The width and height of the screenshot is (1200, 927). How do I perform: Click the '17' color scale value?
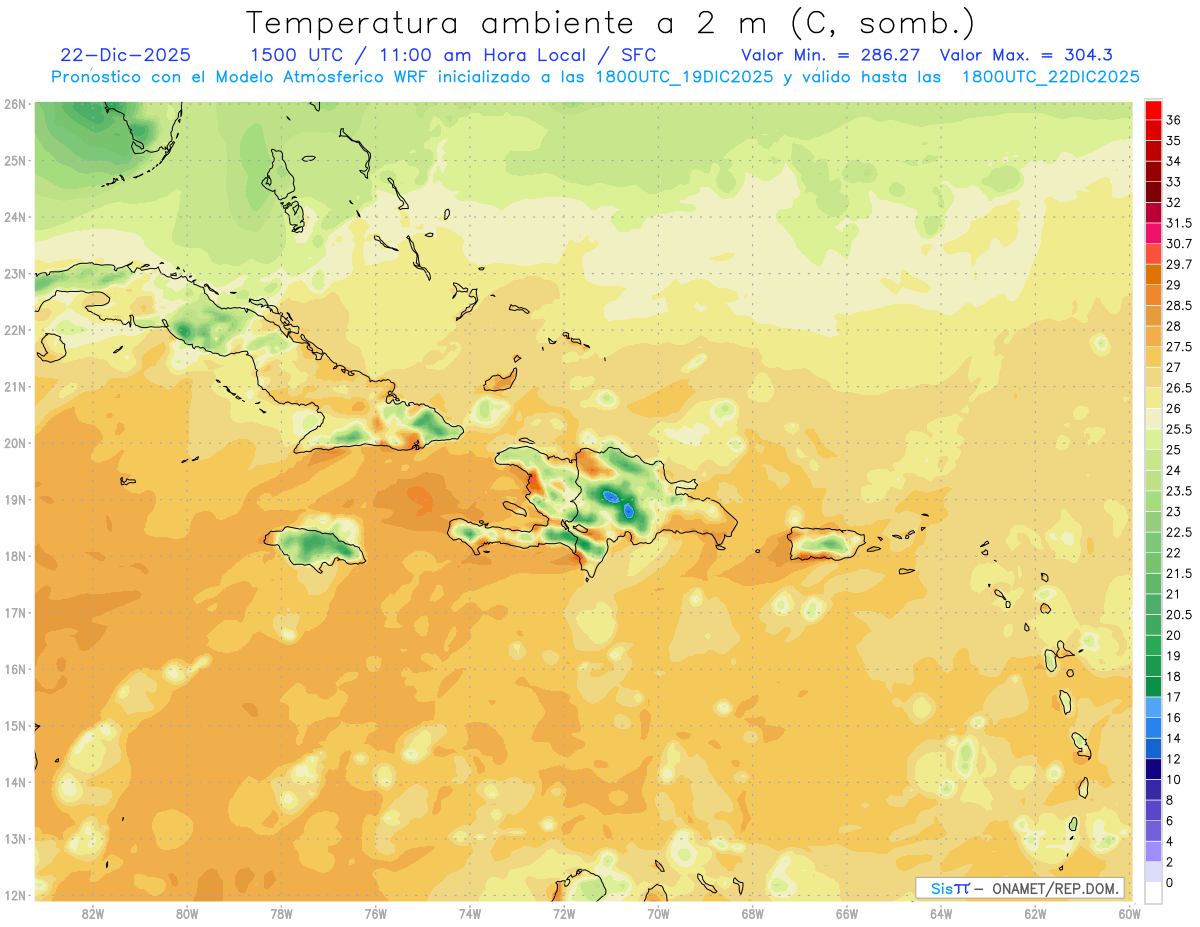(1174, 697)
